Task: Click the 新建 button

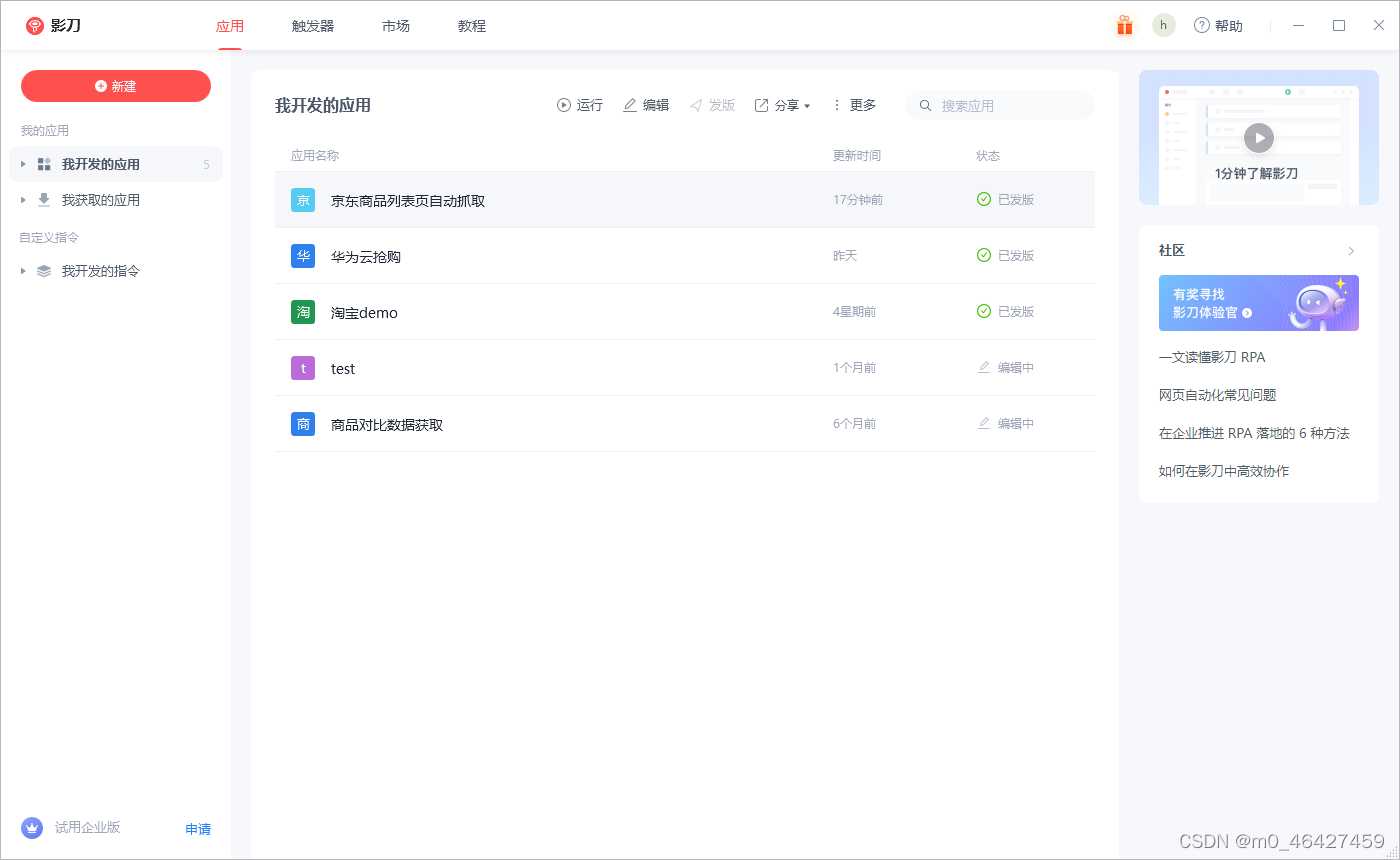Action: [x=116, y=86]
